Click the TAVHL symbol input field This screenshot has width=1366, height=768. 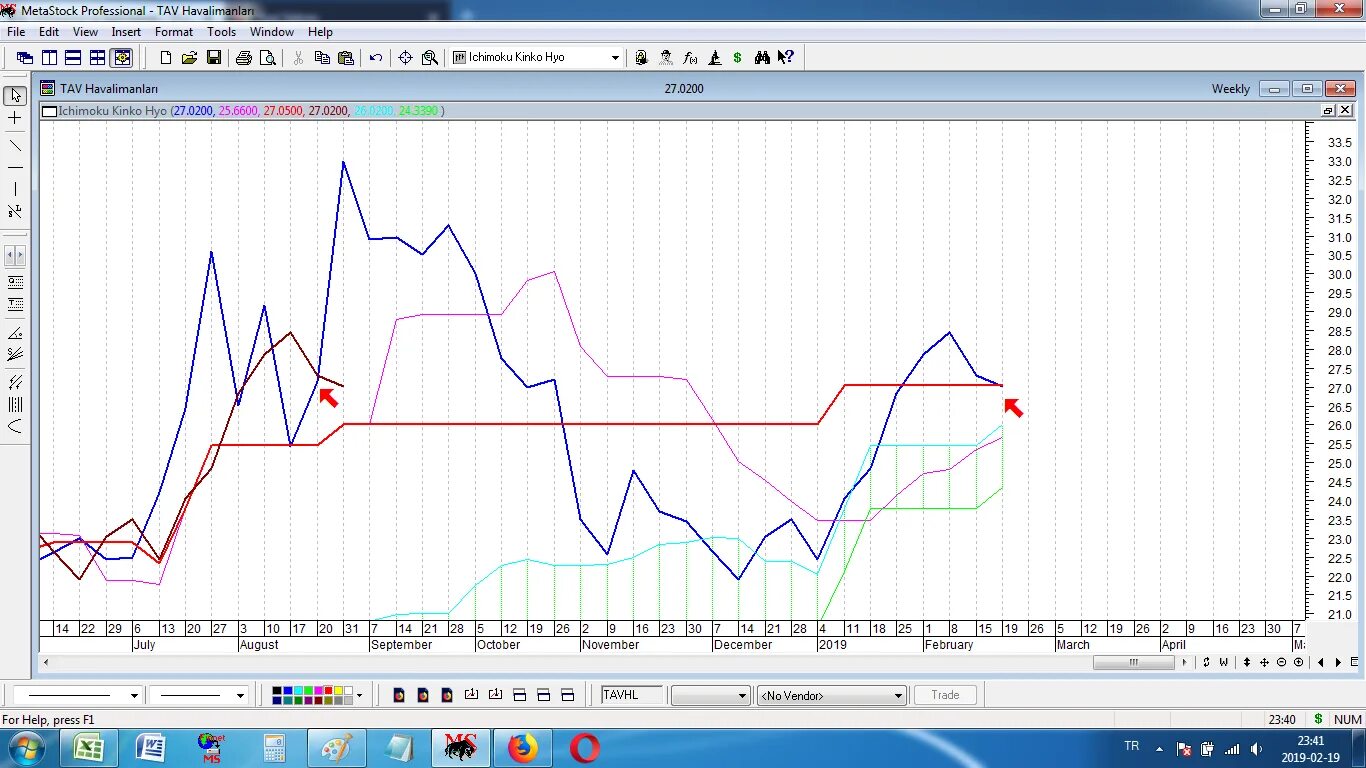tap(632, 695)
